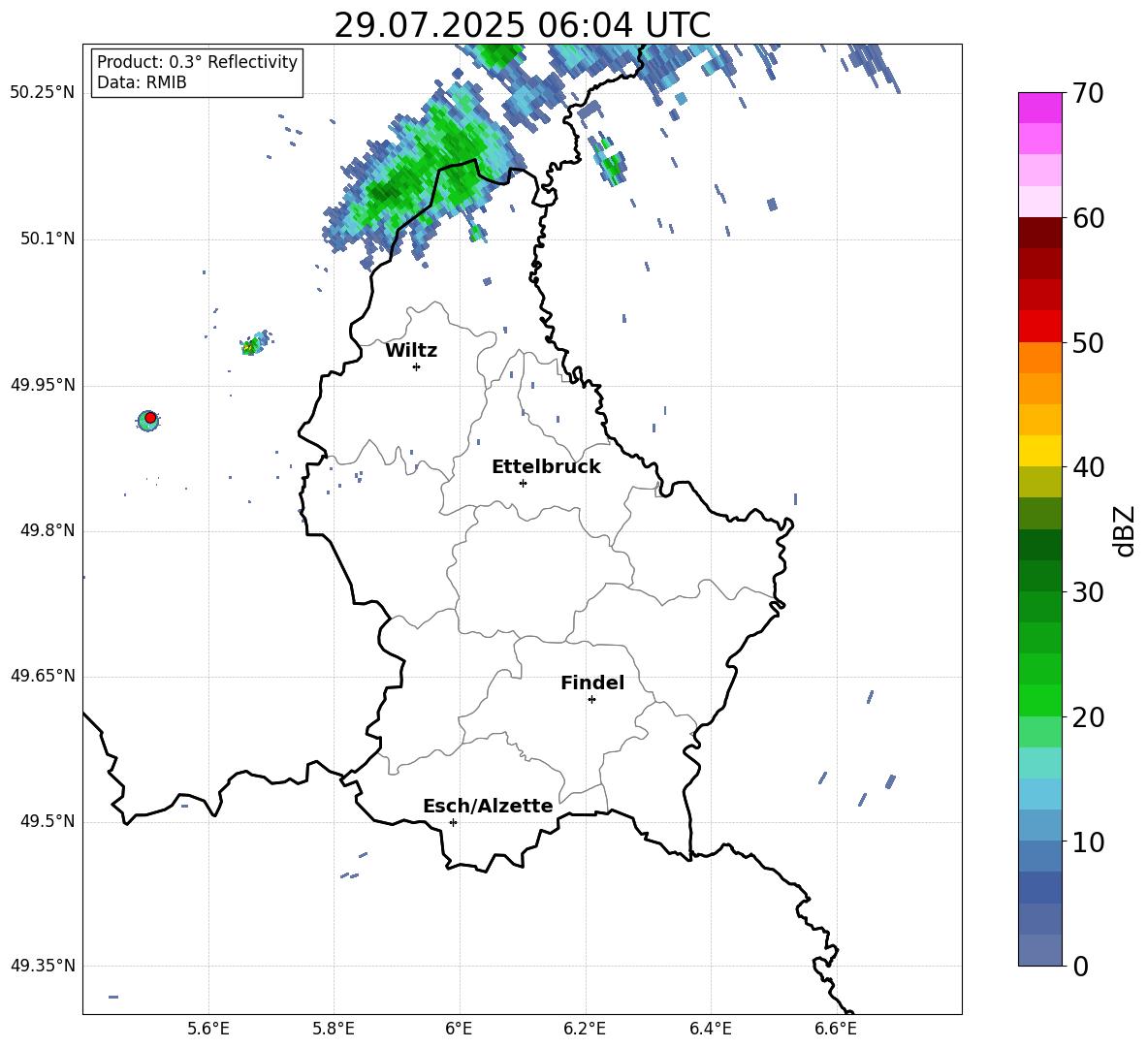1148x1048 pixels.
Task: Click the 5.8°E longitude label
Action: pos(334,1029)
